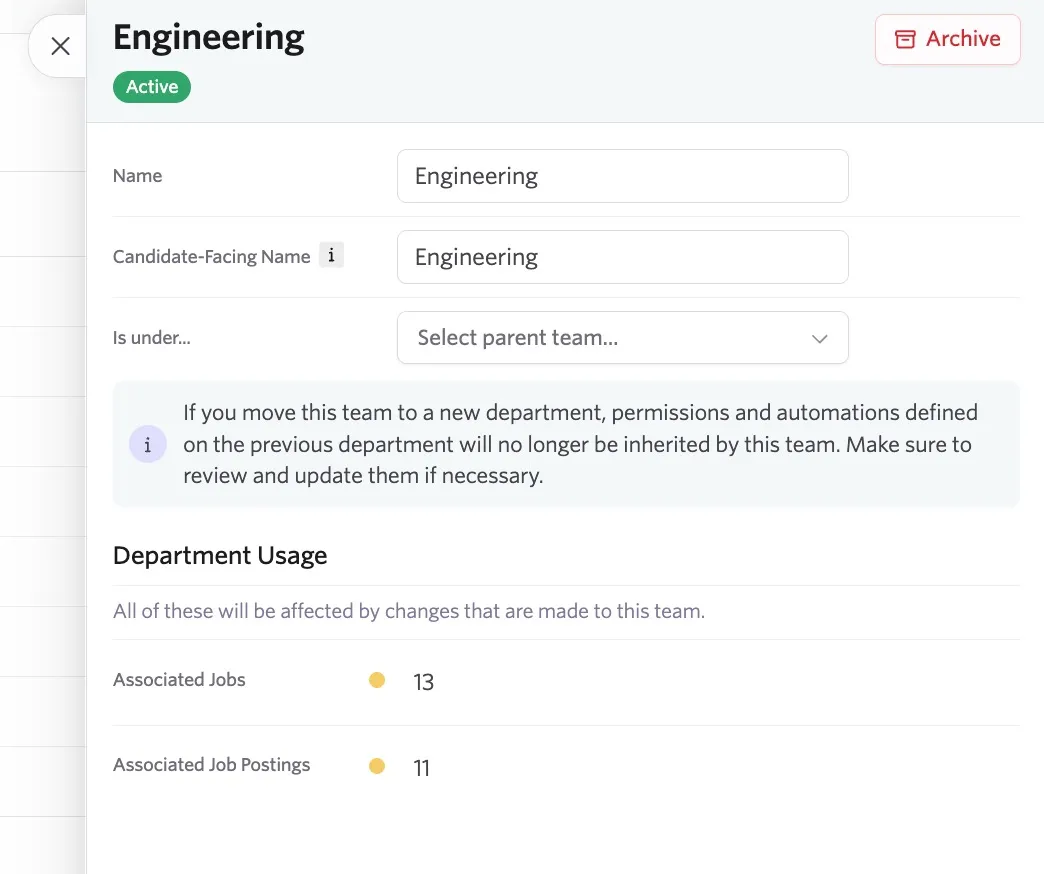Edit the Candidate-Facing Name input field
The image size is (1044, 874).
point(623,257)
